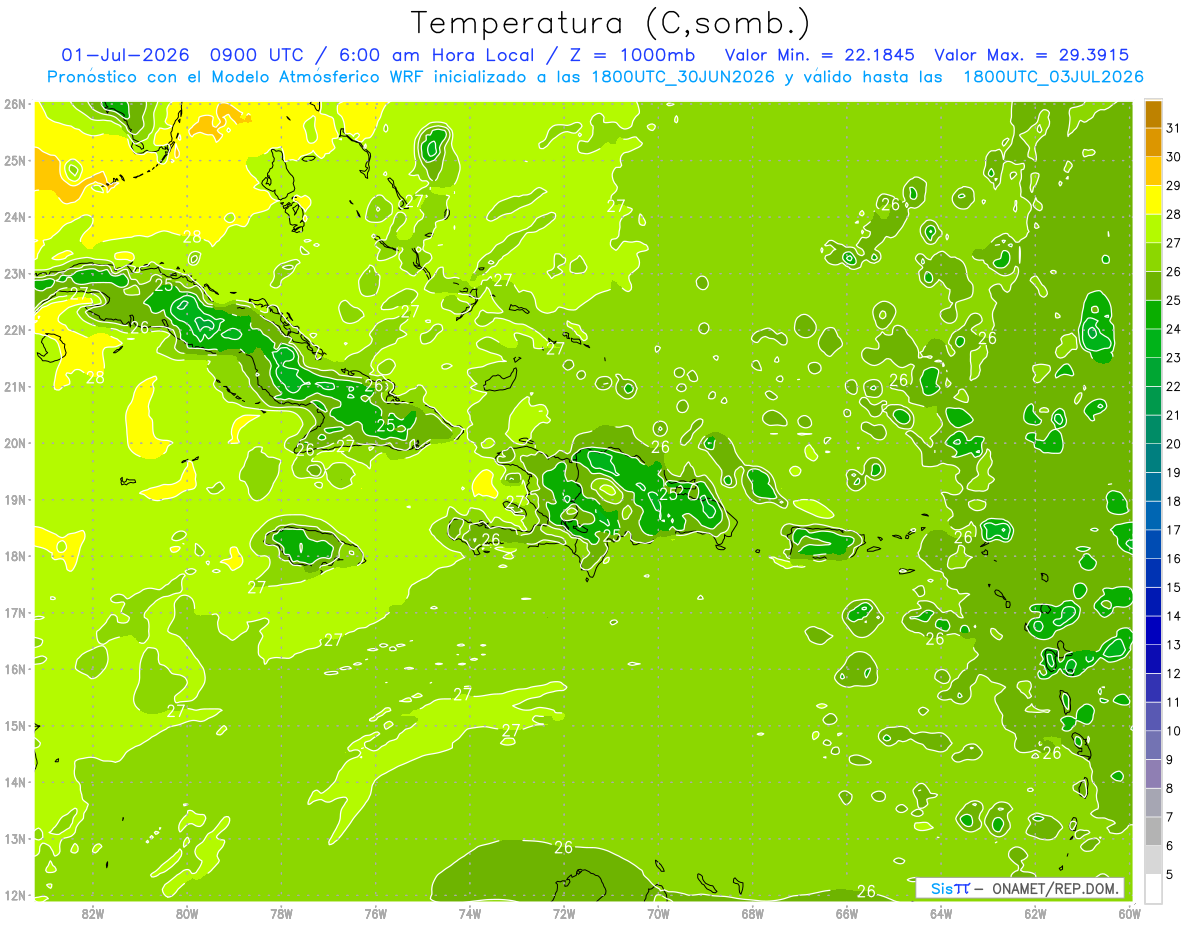Click the 74W longitude axis label
This screenshot has height=927, width=1200.
470,912
